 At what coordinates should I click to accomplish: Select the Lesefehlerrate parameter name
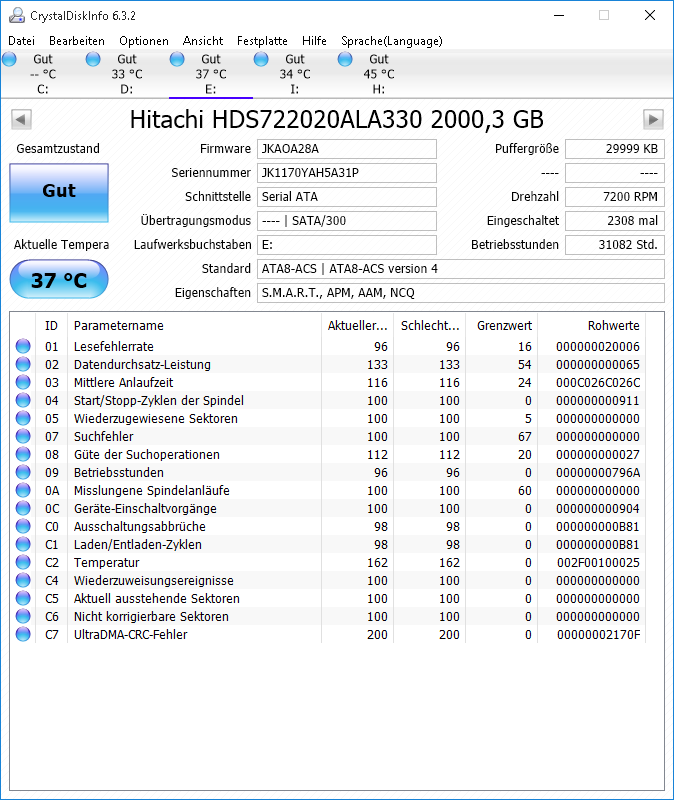click(x=114, y=347)
